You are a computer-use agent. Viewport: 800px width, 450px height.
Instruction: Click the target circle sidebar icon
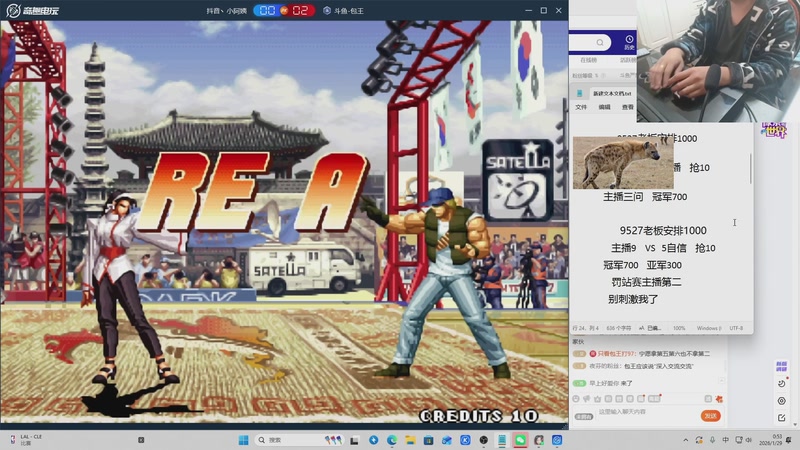click(781, 401)
